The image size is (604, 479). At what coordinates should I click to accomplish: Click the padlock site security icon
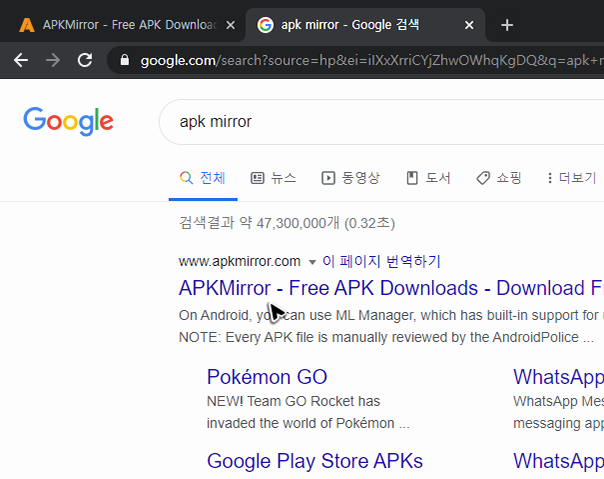click(x=124, y=60)
